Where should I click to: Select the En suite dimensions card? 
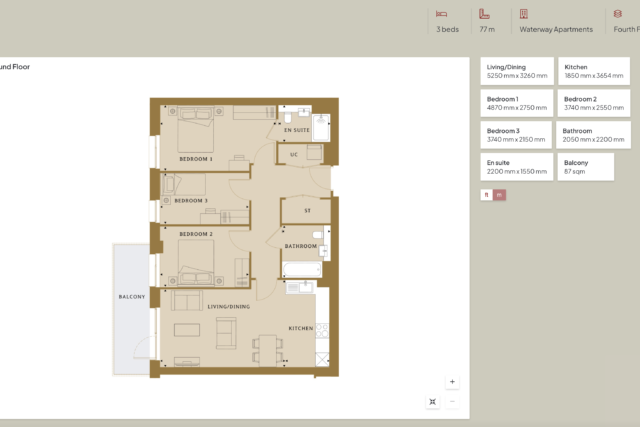517,166
